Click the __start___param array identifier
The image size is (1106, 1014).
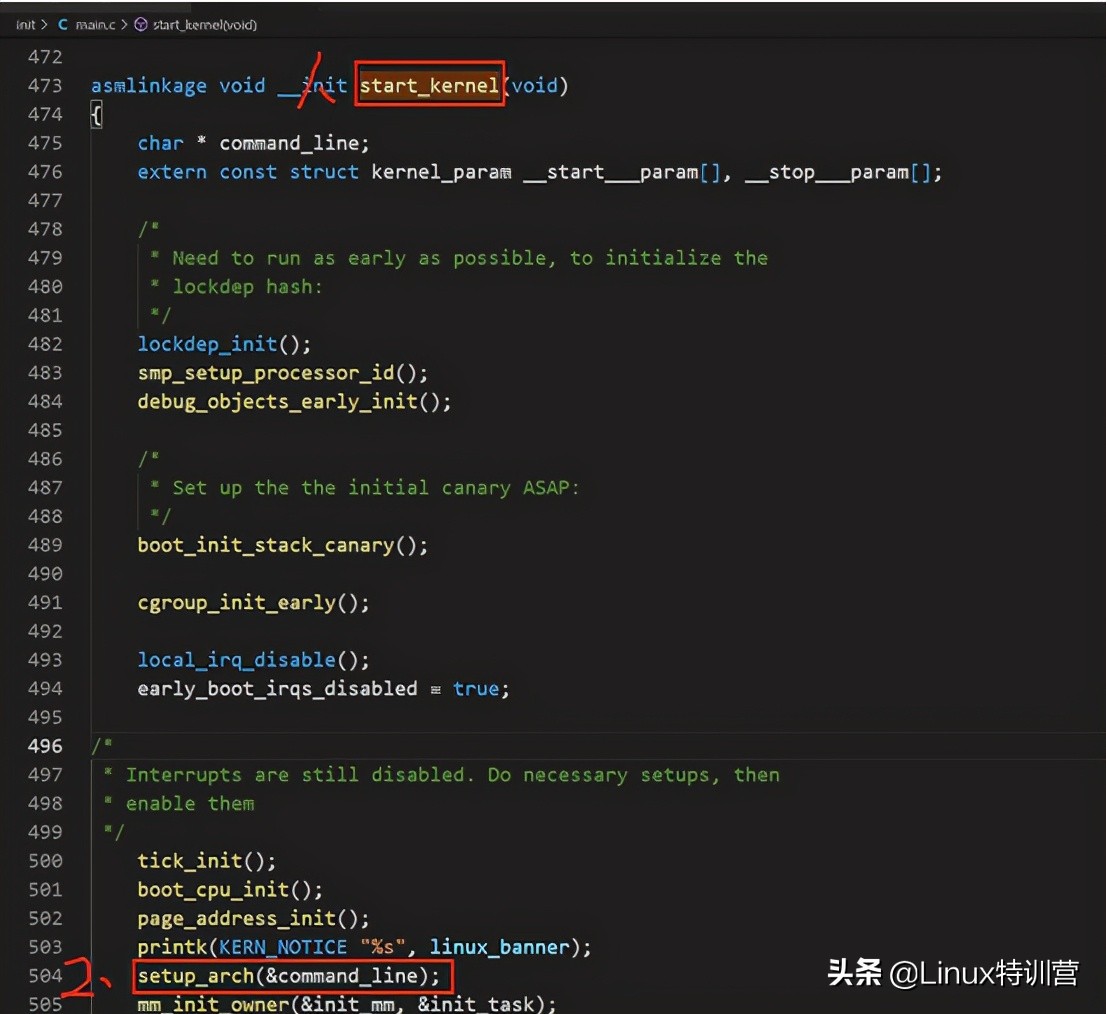tap(611, 172)
